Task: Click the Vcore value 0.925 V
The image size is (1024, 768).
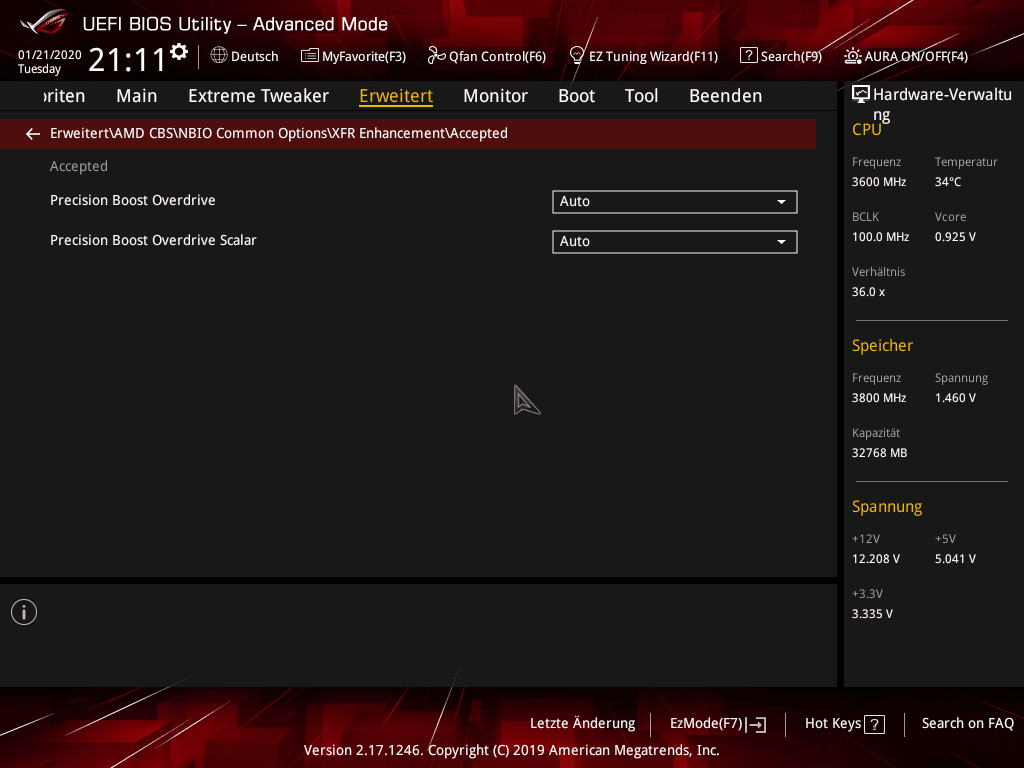Action: click(955, 237)
